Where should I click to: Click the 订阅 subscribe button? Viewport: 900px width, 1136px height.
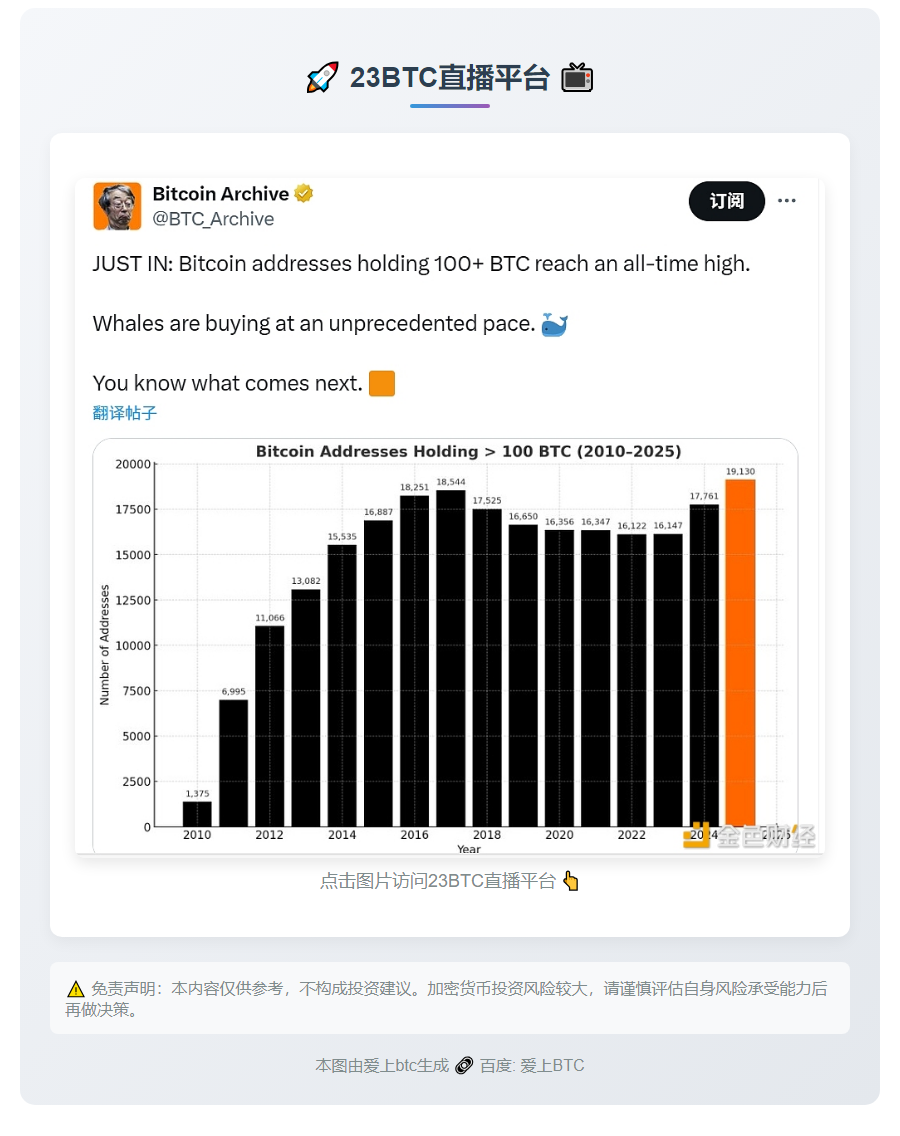(x=727, y=201)
